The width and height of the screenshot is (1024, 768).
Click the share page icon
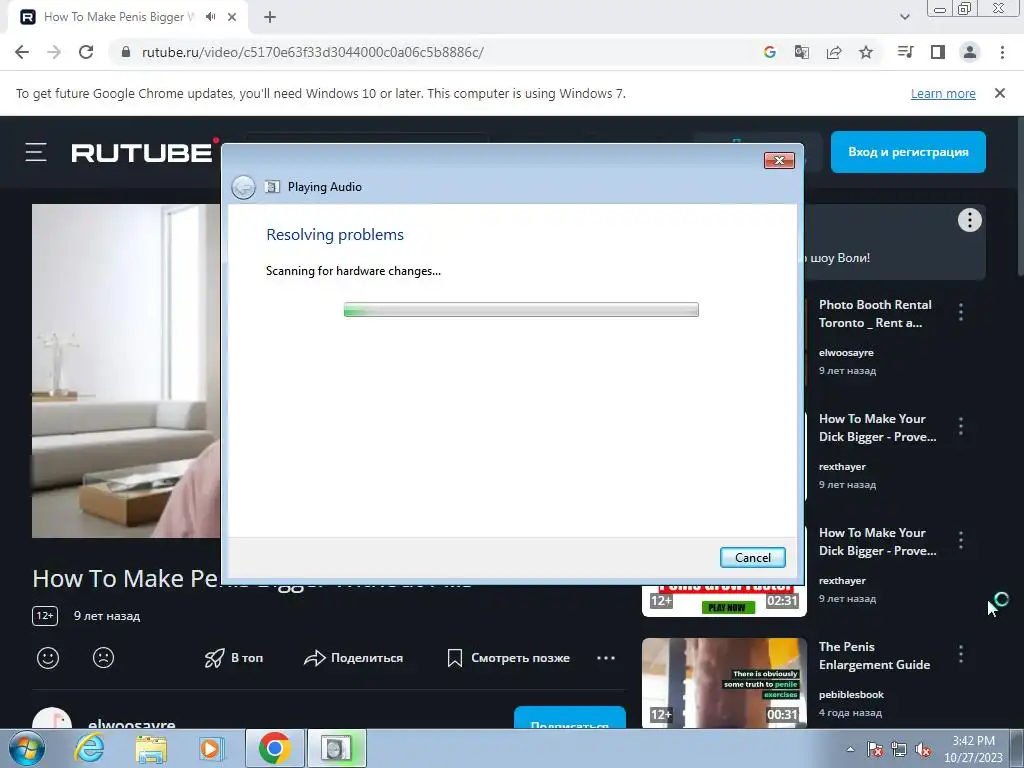pos(834,52)
